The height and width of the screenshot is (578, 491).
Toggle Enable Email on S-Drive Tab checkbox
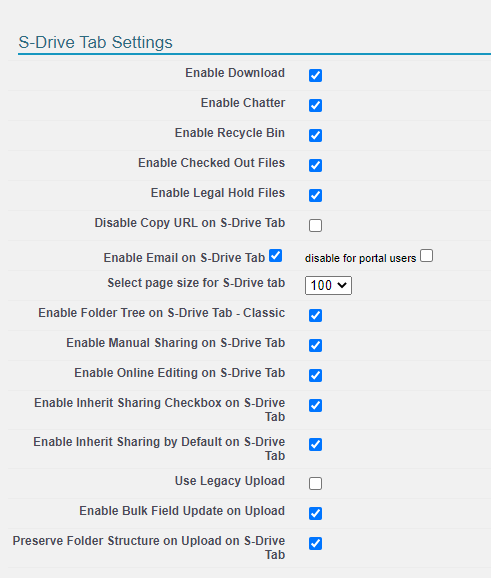(275, 255)
